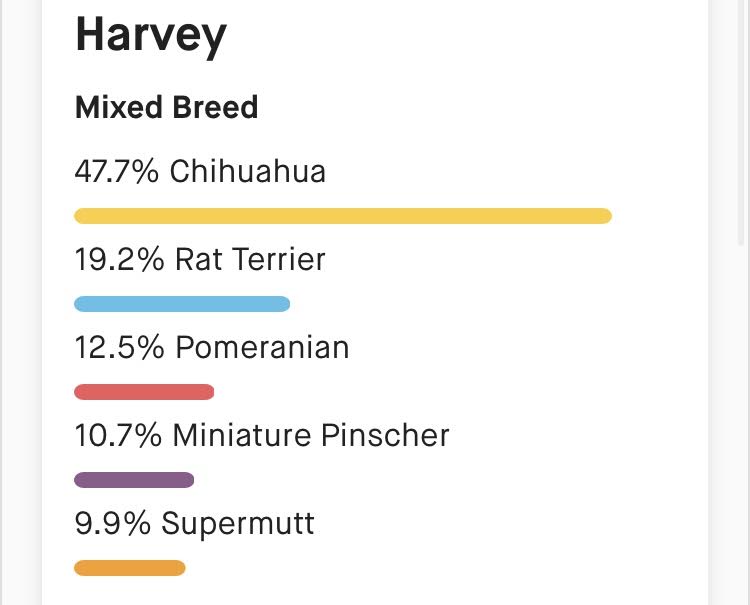Select the Mixed Breed subheading

[166, 107]
